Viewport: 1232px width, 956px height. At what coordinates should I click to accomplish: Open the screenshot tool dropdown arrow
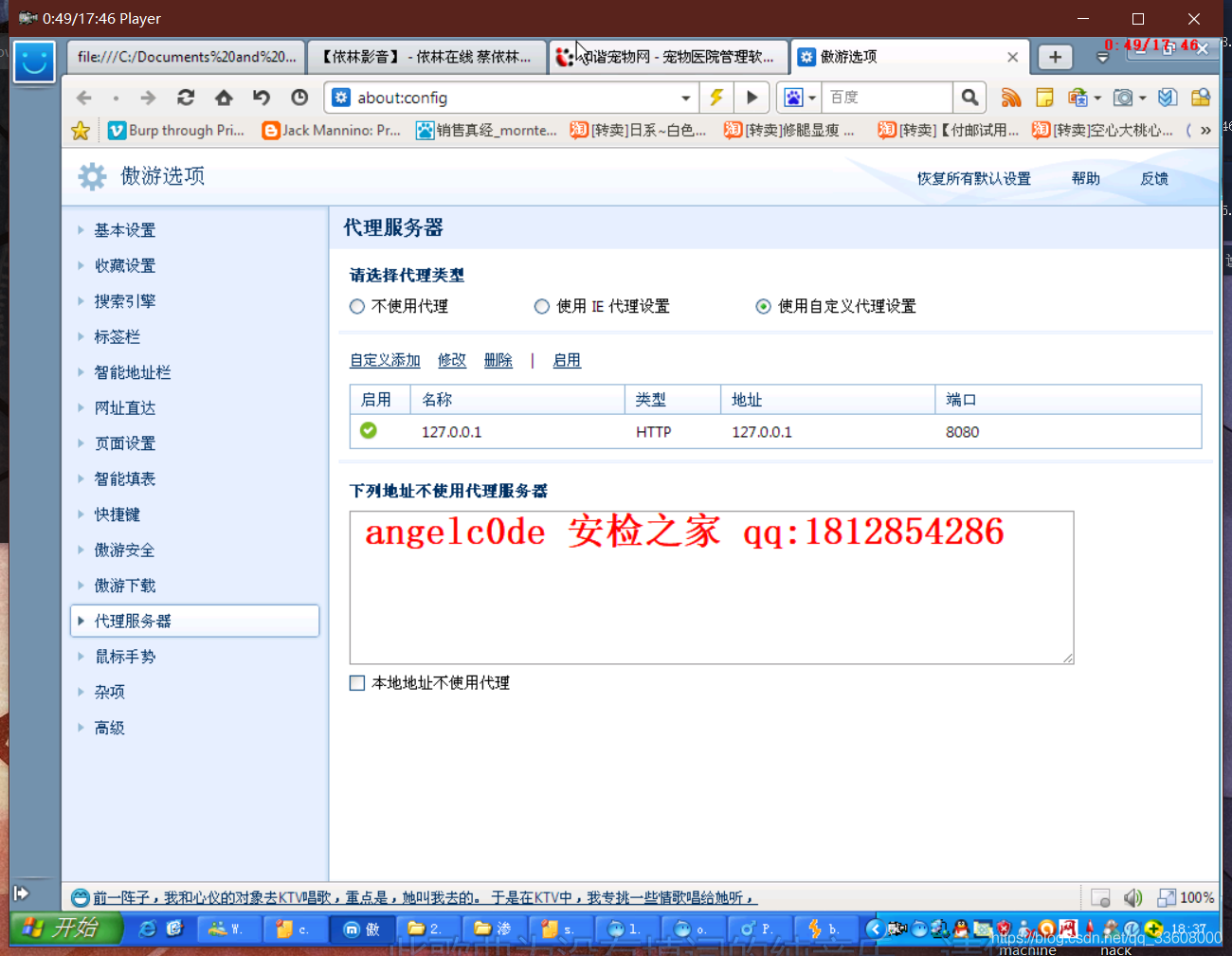pos(1144,97)
